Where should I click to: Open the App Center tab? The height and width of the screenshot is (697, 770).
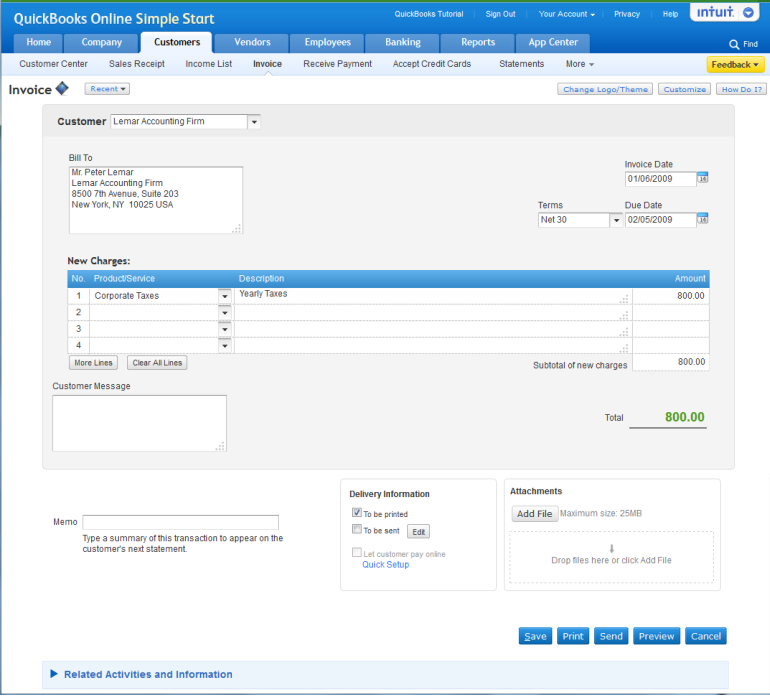click(x=553, y=43)
